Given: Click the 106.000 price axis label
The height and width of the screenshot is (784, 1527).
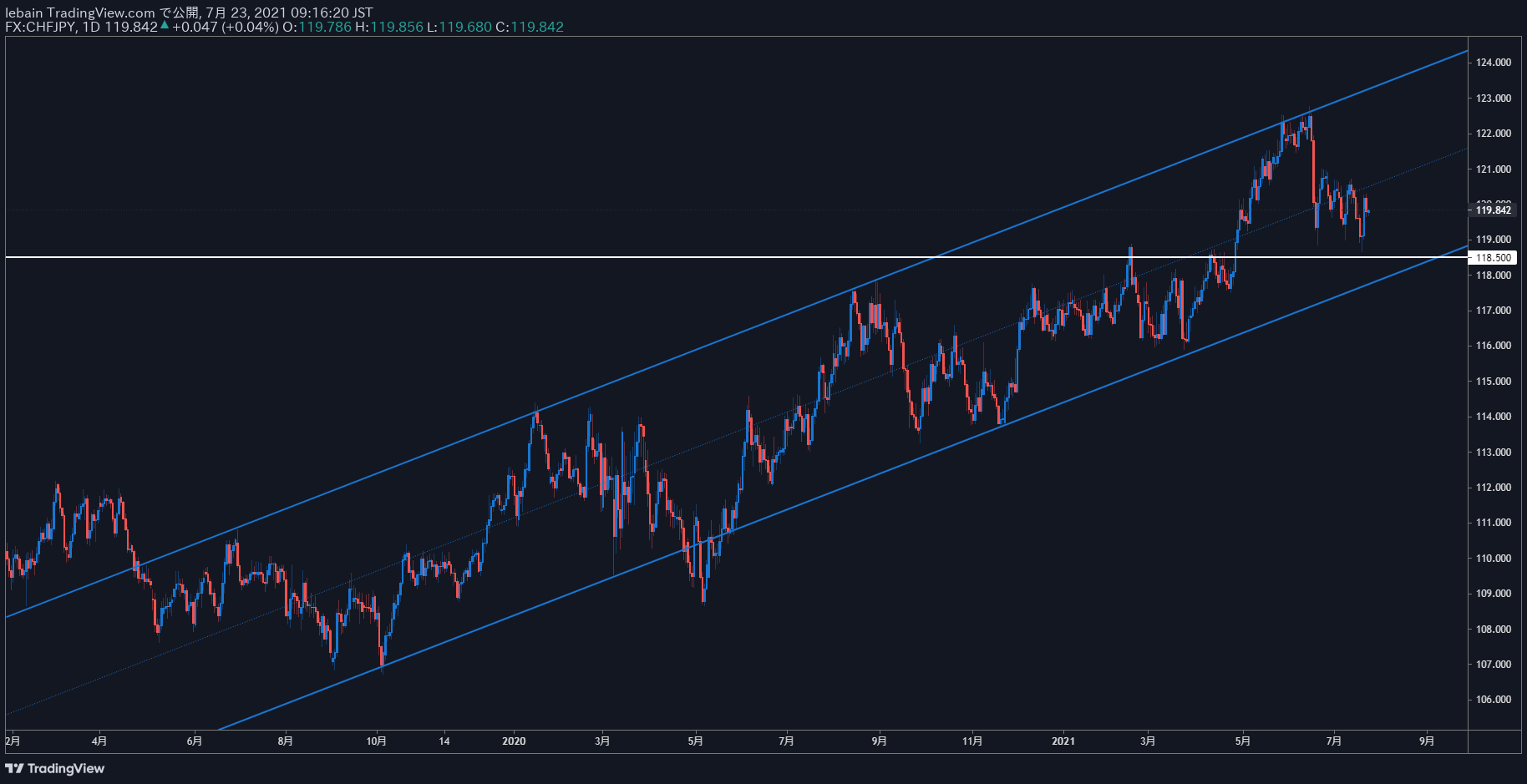Looking at the screenshot, I should (1494, 700).
